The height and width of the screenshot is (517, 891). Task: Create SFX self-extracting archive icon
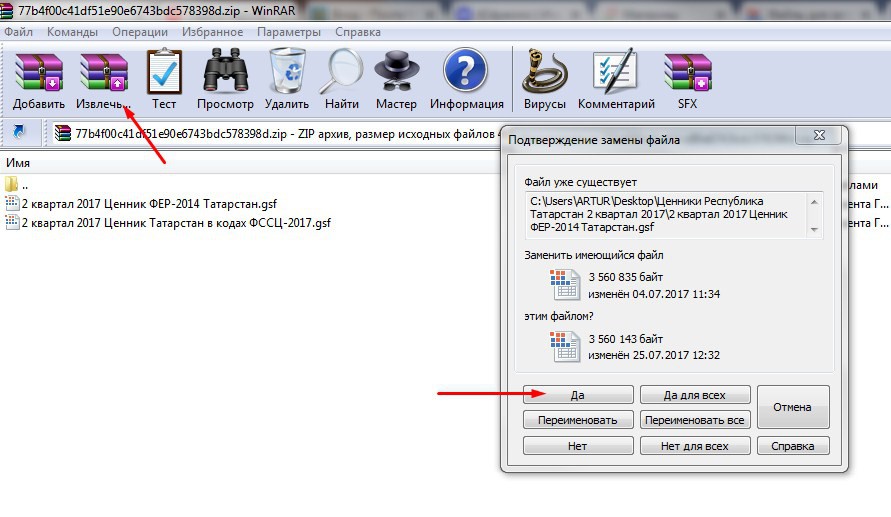[688, 72]
